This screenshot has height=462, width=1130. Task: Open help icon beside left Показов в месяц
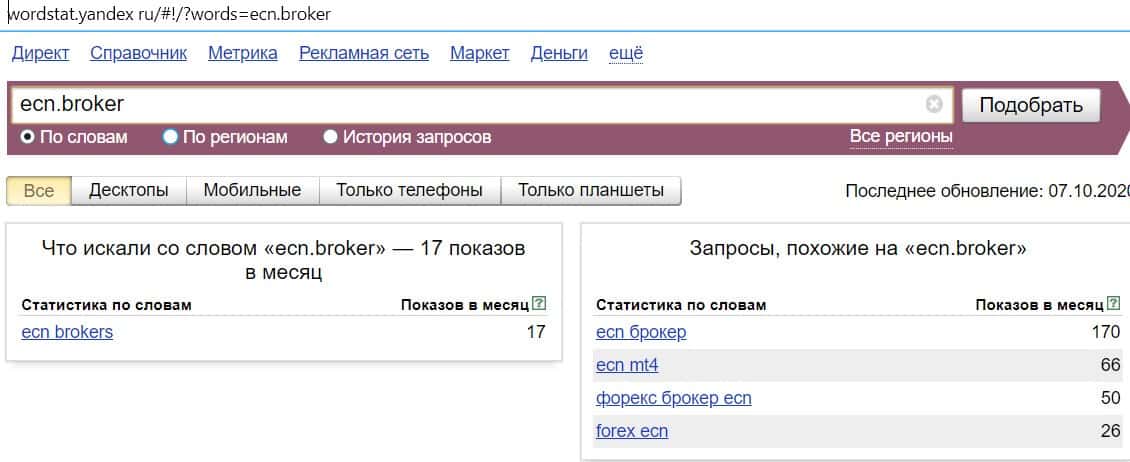539,304
